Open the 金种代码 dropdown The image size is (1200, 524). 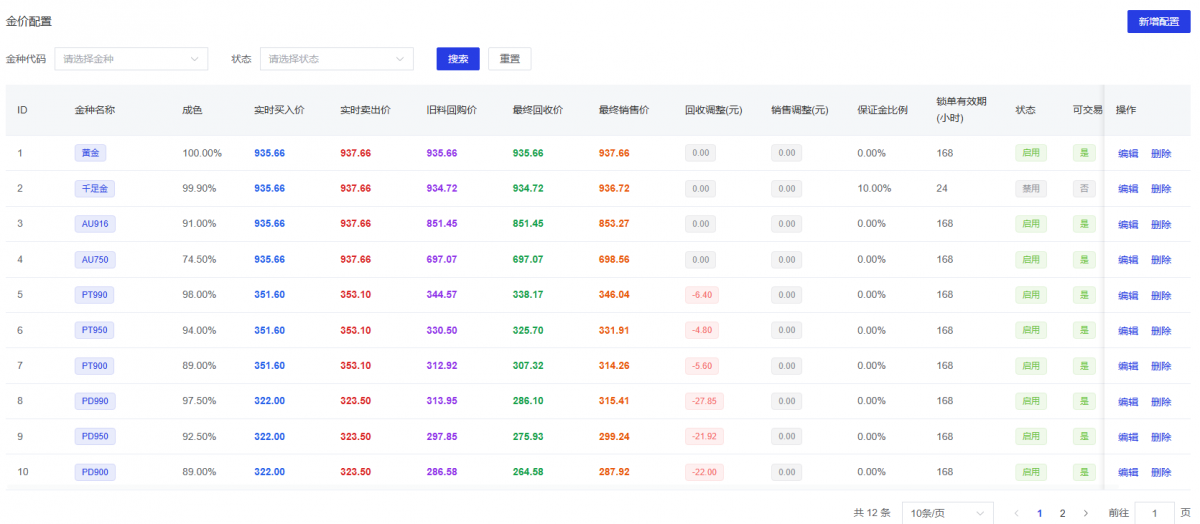tap(131, 59)
